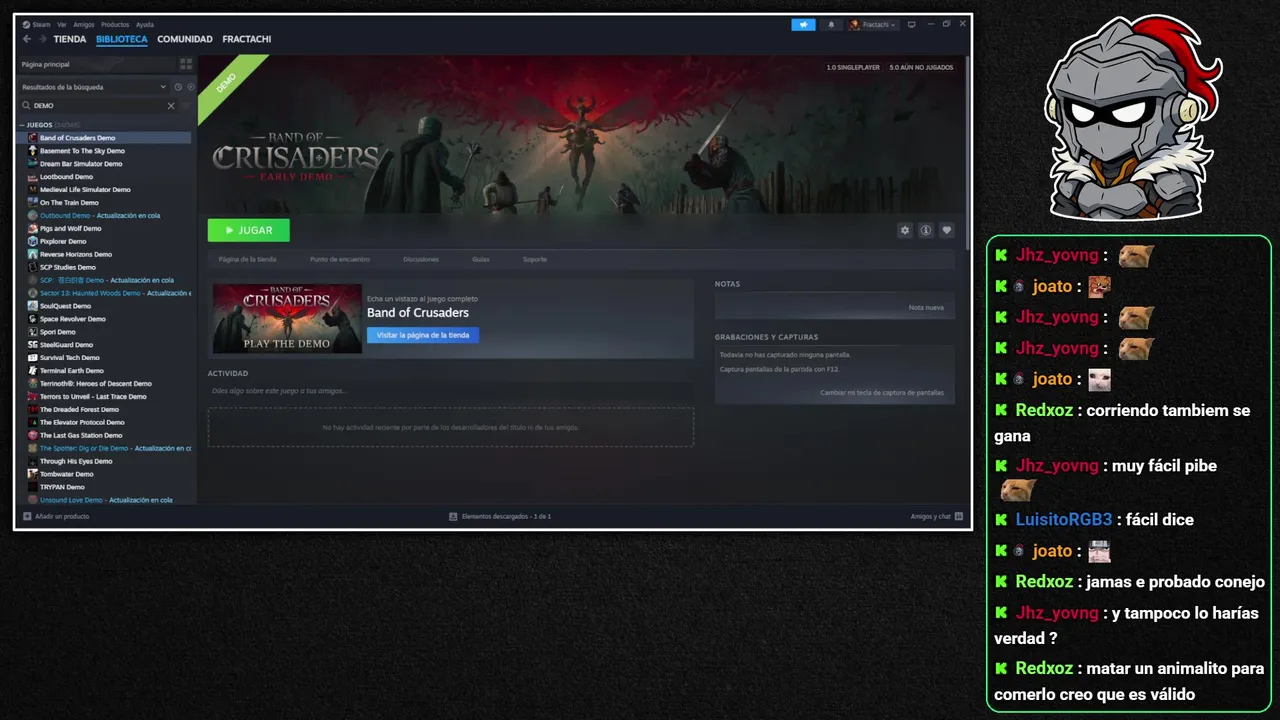Open Página de la tienda link
This screenshot has height=720, width=1280.
click(x=247, y=259)
